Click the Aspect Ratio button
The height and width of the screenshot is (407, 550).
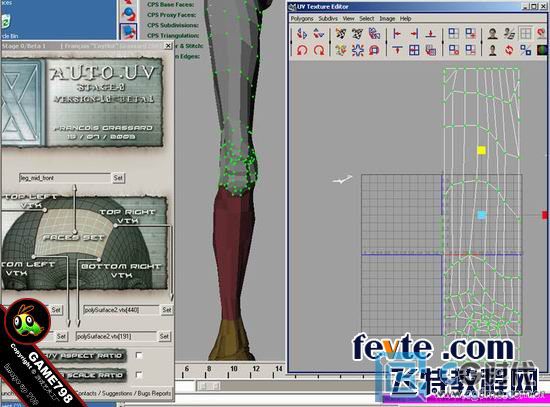coord(84,356)
